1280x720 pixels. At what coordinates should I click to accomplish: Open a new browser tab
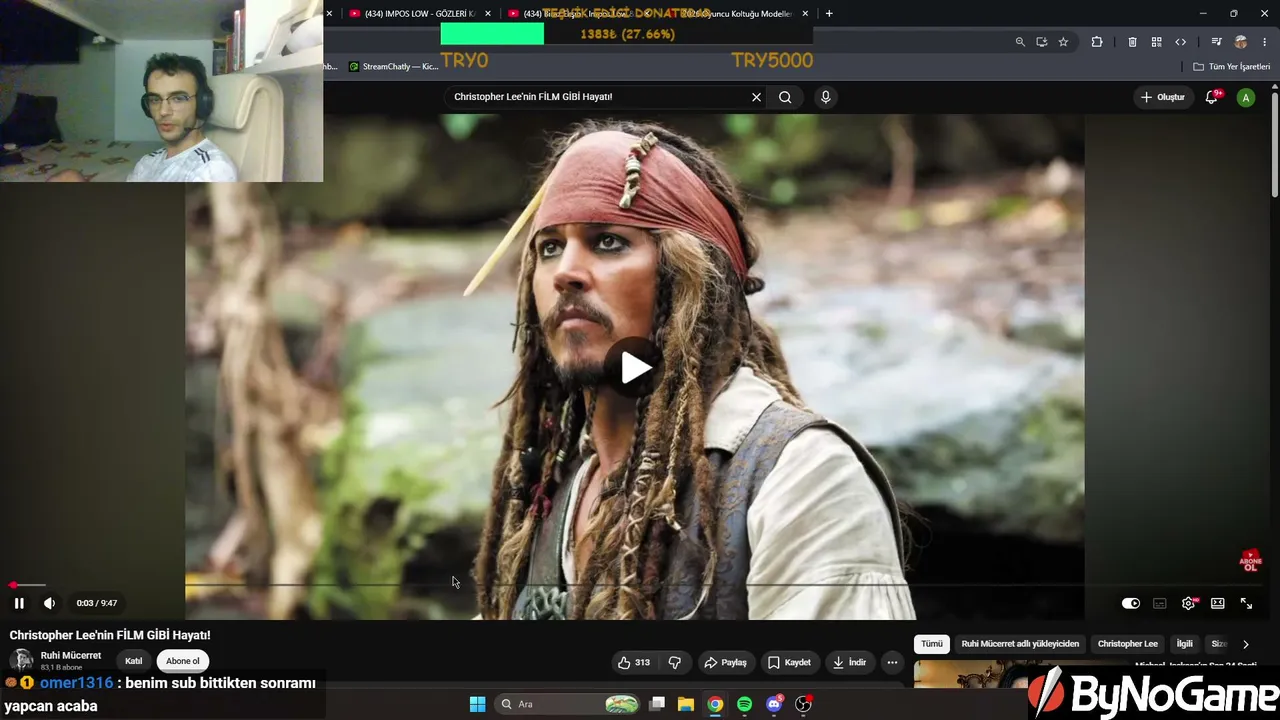[x=829, y=14]
